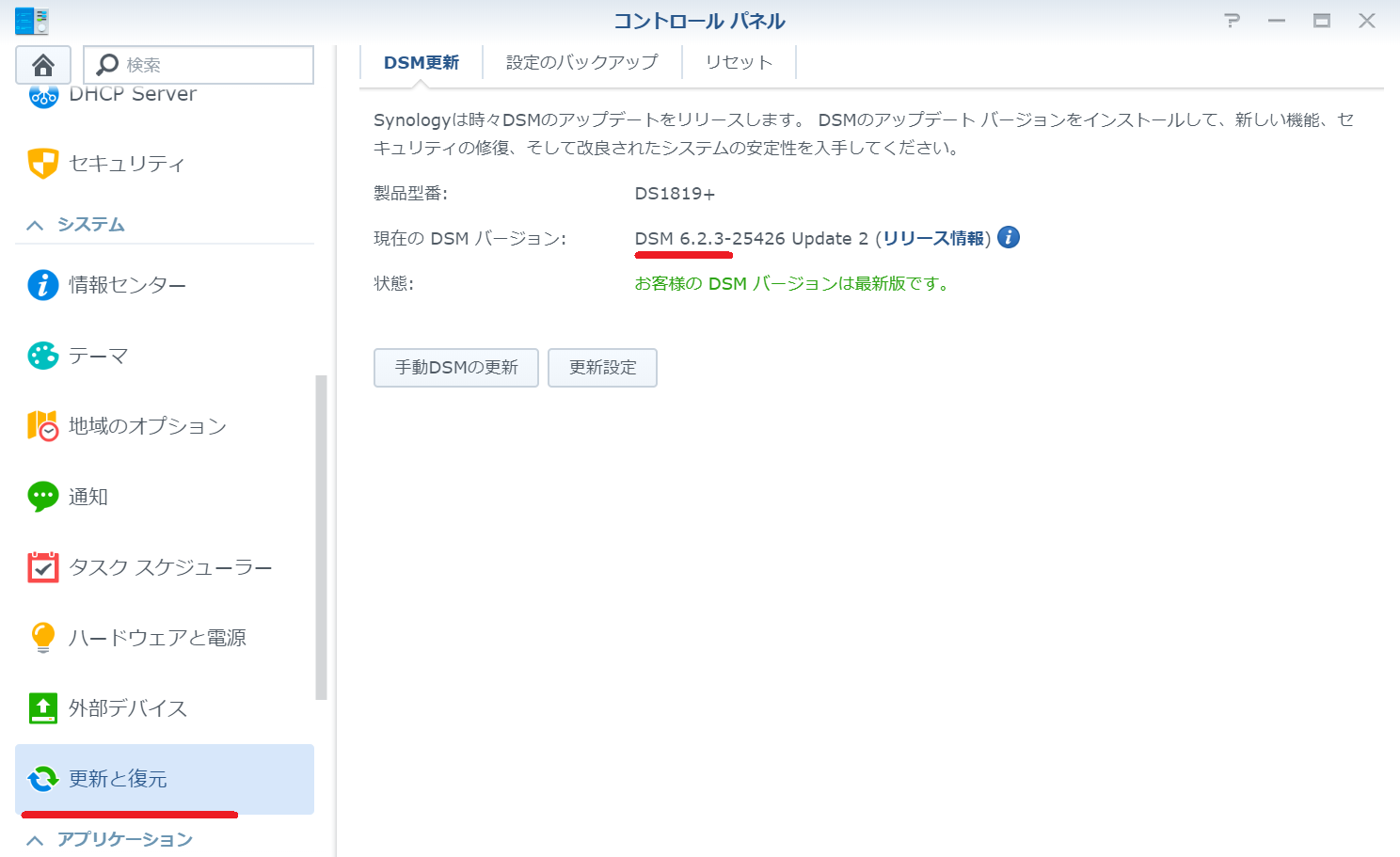This screenshot has width=1400, height=857.
Task: Click DS1819+ model number text
Action: [x=675, y=194]
